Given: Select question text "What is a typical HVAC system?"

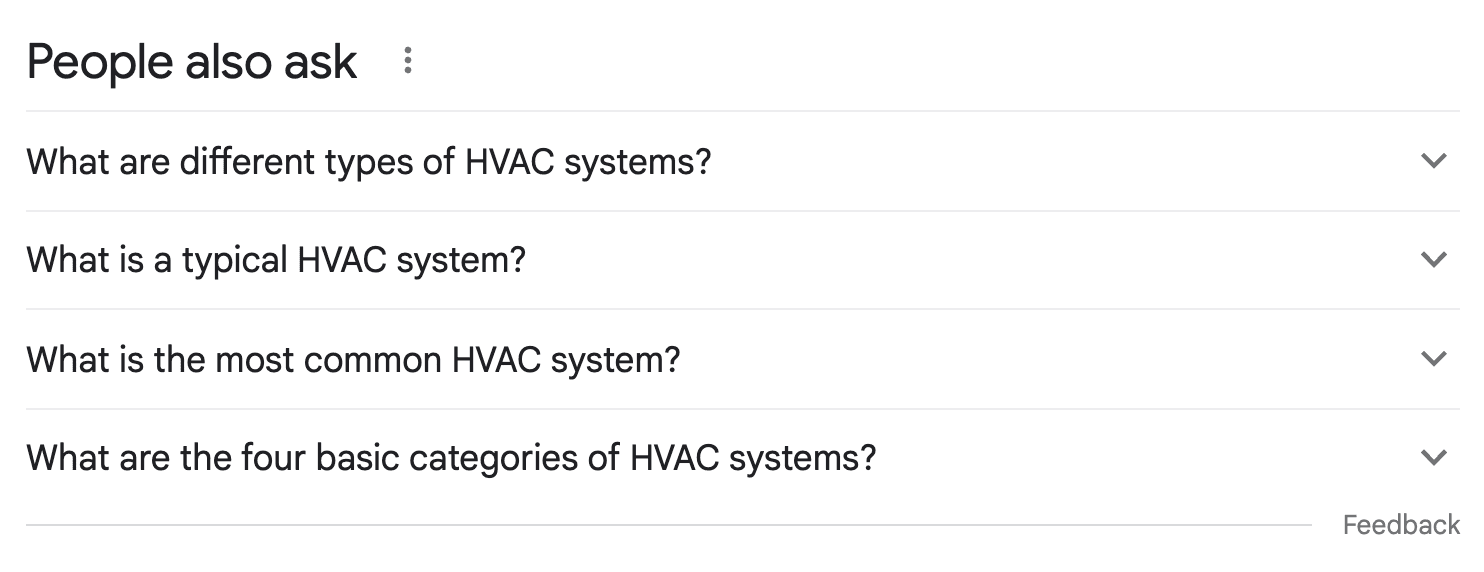Looking at the screenshot, I should pos(276,260).
